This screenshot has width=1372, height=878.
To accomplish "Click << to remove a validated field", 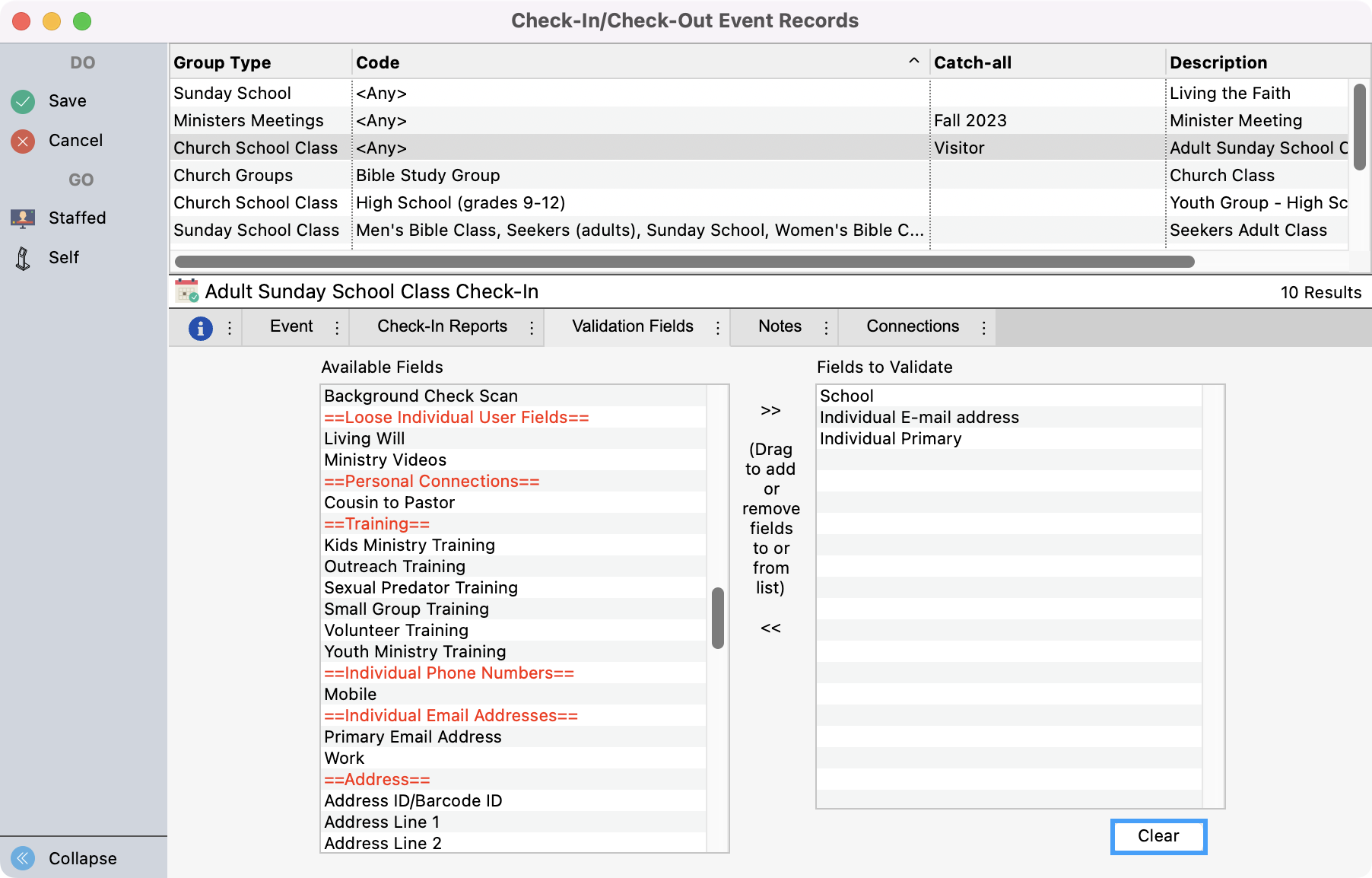I will pos(770,628).
